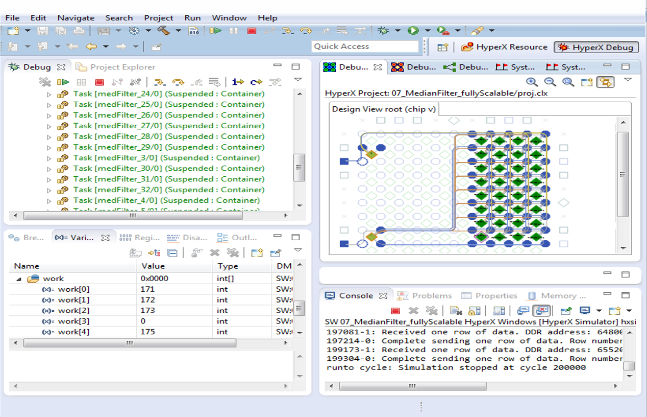Switch to Project Explorer tab
The height and width of the screenshot is (417, 647).
tap(116, 67)
